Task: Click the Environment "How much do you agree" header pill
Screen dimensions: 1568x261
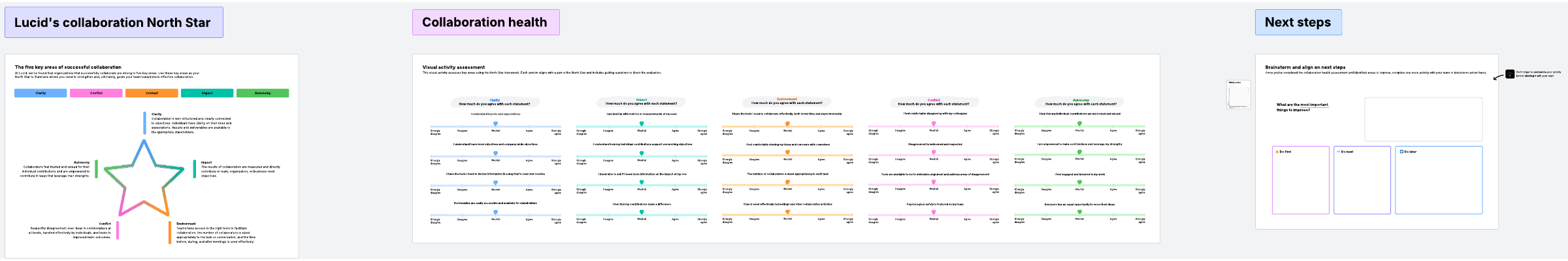Action: tap(787, 102)
